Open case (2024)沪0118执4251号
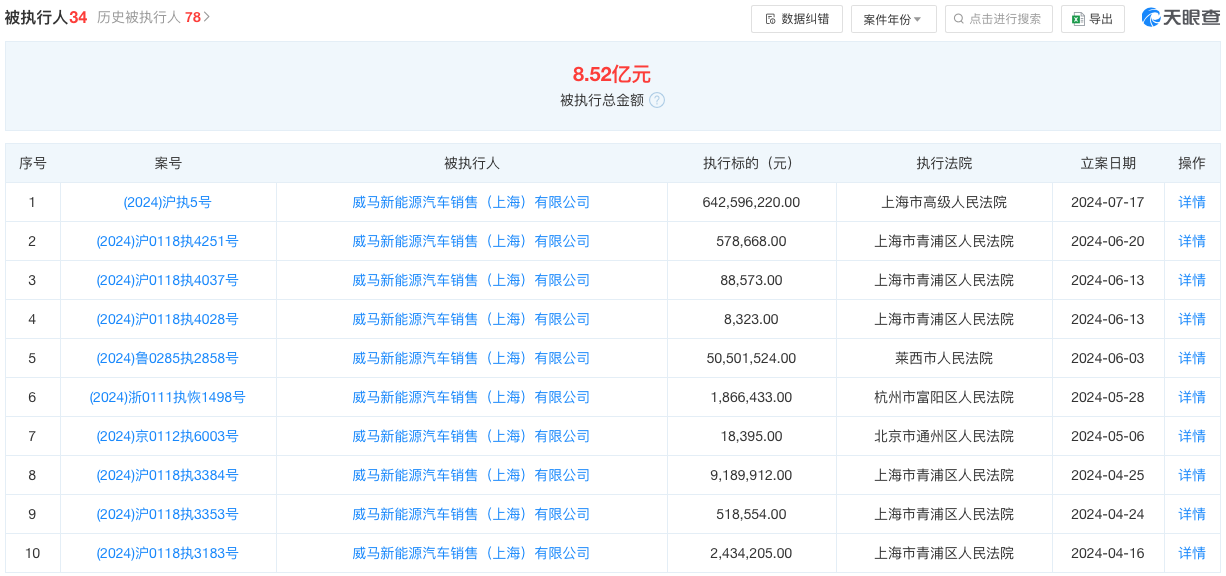 click(168, 241)
